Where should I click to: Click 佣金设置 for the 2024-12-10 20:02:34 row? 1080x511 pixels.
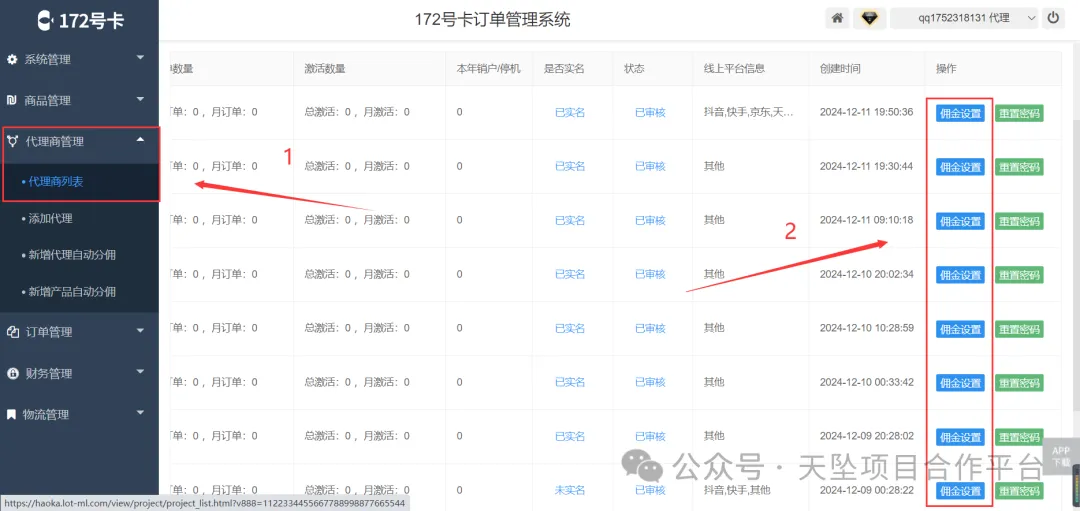960,275
